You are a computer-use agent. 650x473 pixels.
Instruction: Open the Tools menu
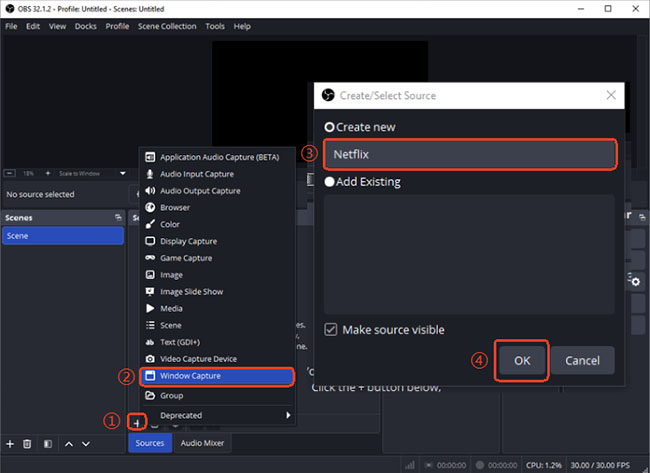(215, 26)
